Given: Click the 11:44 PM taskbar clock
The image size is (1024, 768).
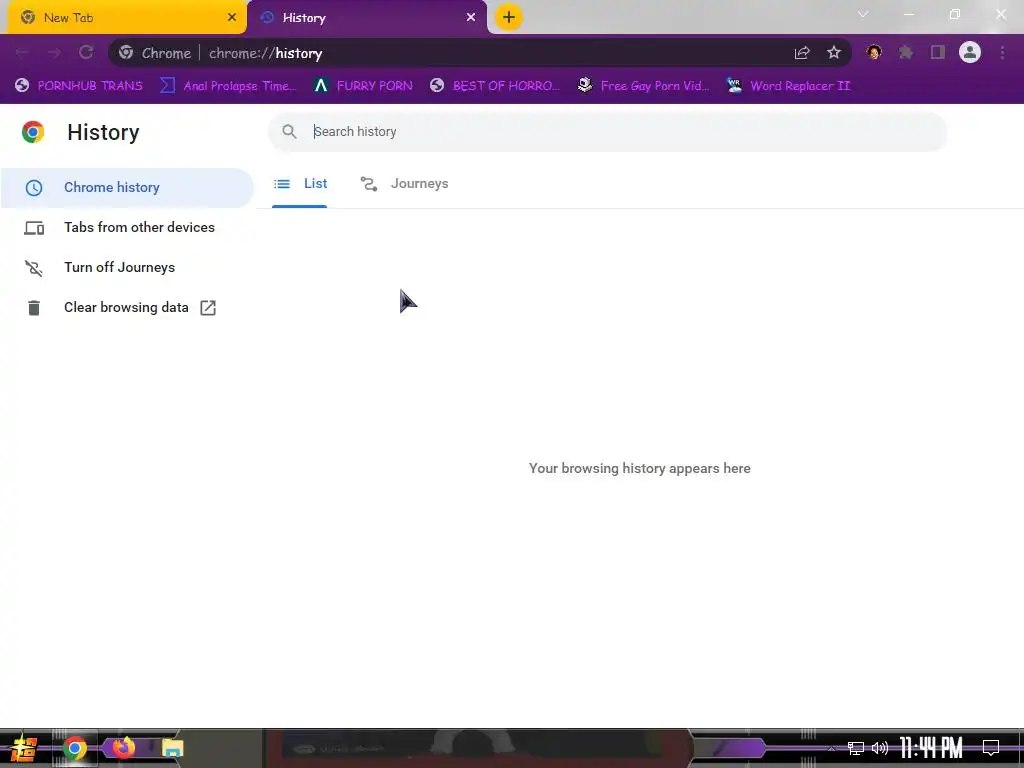Looking at the screenshot, I should click(931, 748).
